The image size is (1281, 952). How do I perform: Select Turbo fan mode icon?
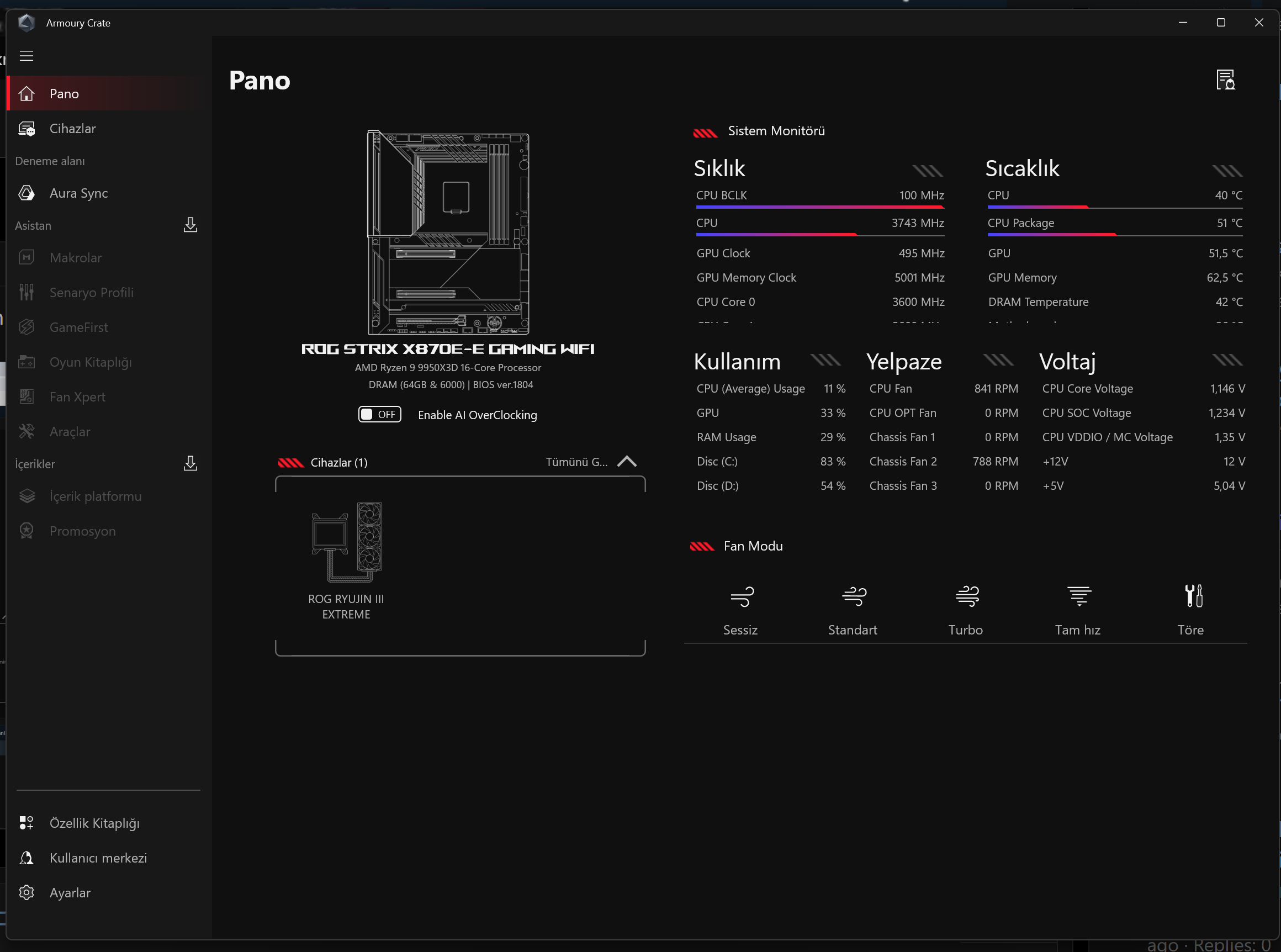click(x=967, y=596)
